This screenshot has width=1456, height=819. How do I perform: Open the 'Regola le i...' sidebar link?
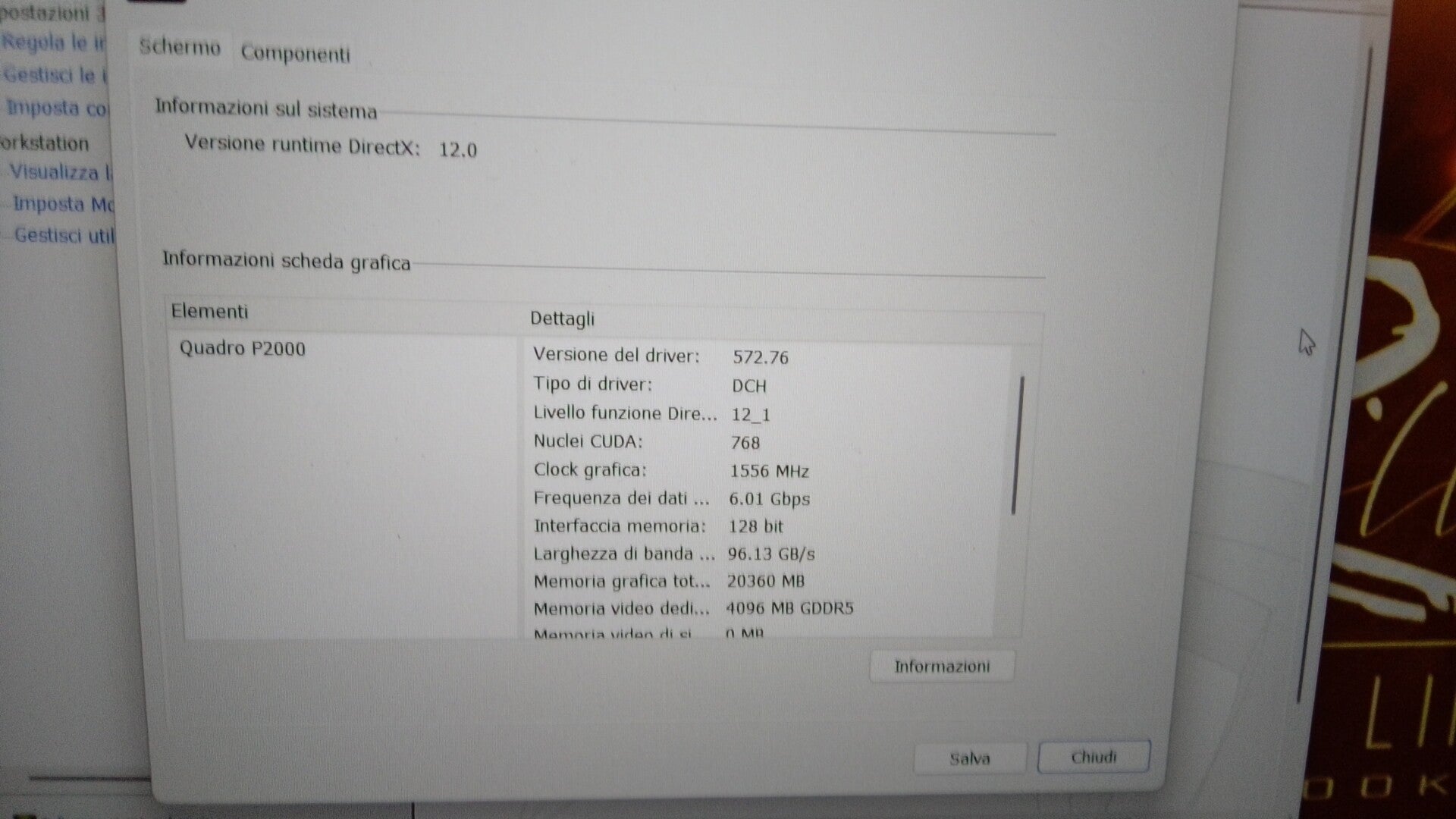click(53, 42)
